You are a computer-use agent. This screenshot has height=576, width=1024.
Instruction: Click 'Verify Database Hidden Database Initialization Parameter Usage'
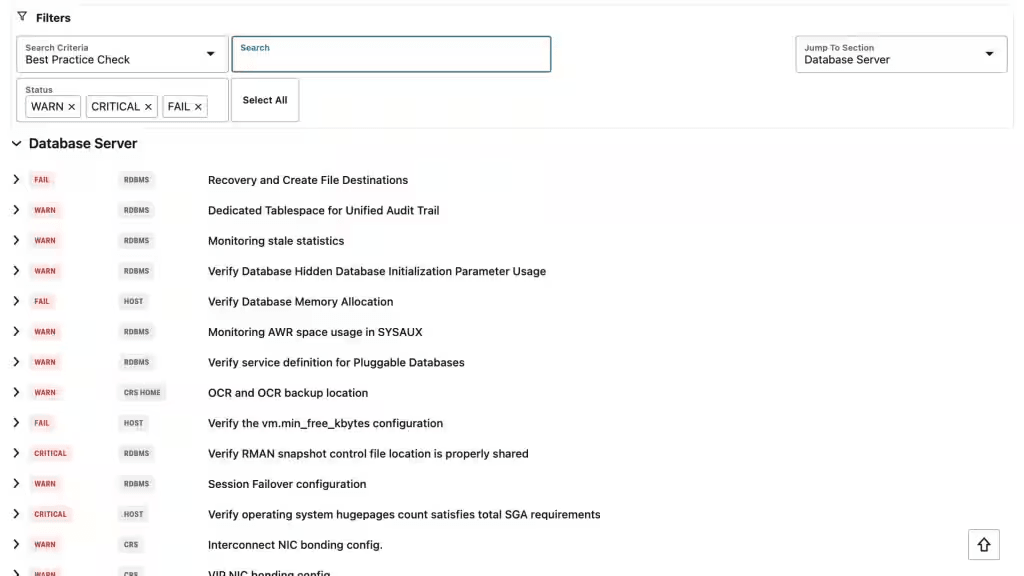click(377, 271)
